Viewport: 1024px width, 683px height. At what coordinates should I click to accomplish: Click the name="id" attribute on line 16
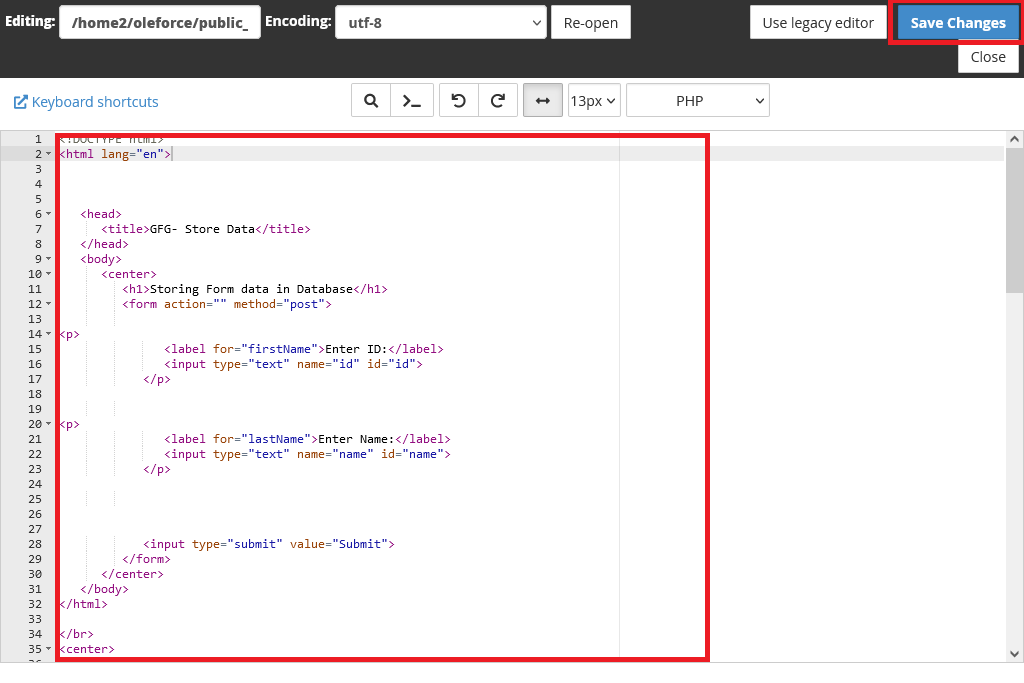pyautogui.click(x=328, y=364)
